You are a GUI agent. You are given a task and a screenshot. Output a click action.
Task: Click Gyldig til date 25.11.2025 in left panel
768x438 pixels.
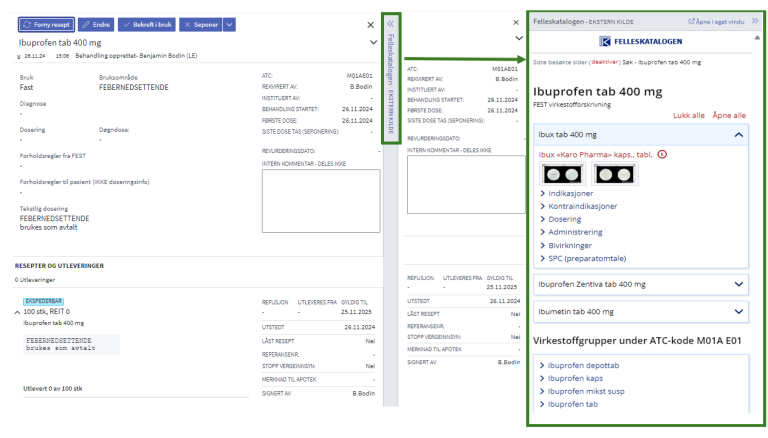tap(357, 312)
